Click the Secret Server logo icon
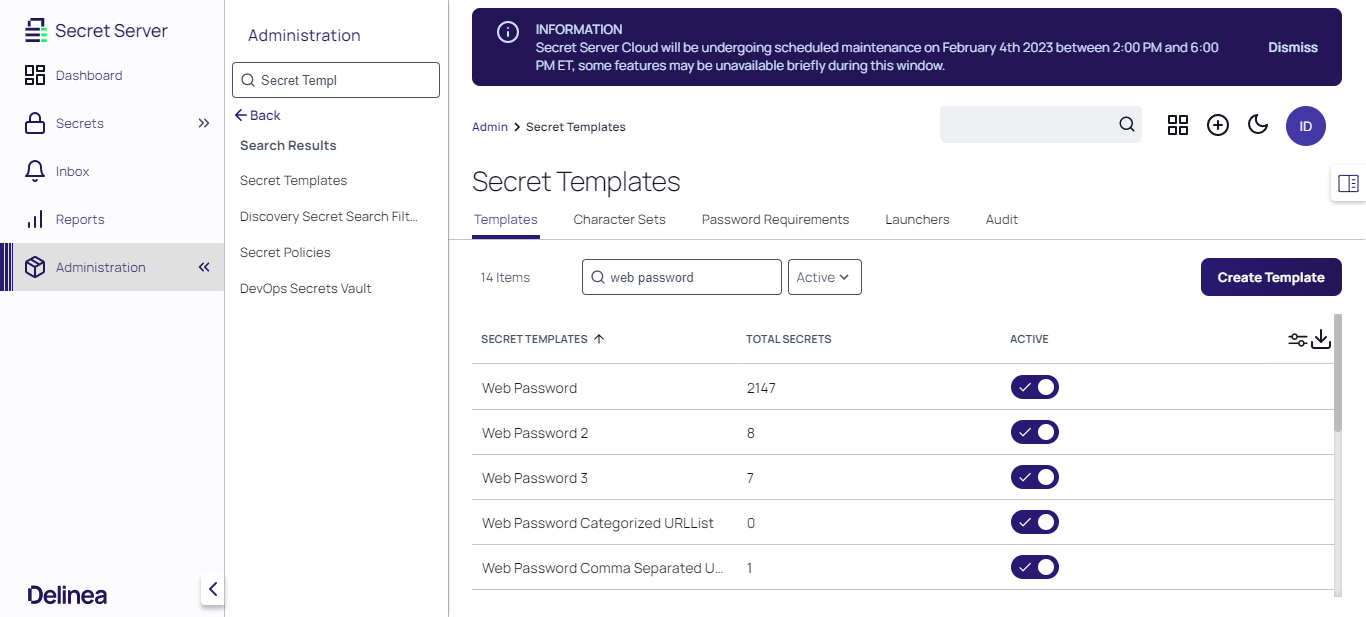 coord(36,31)
